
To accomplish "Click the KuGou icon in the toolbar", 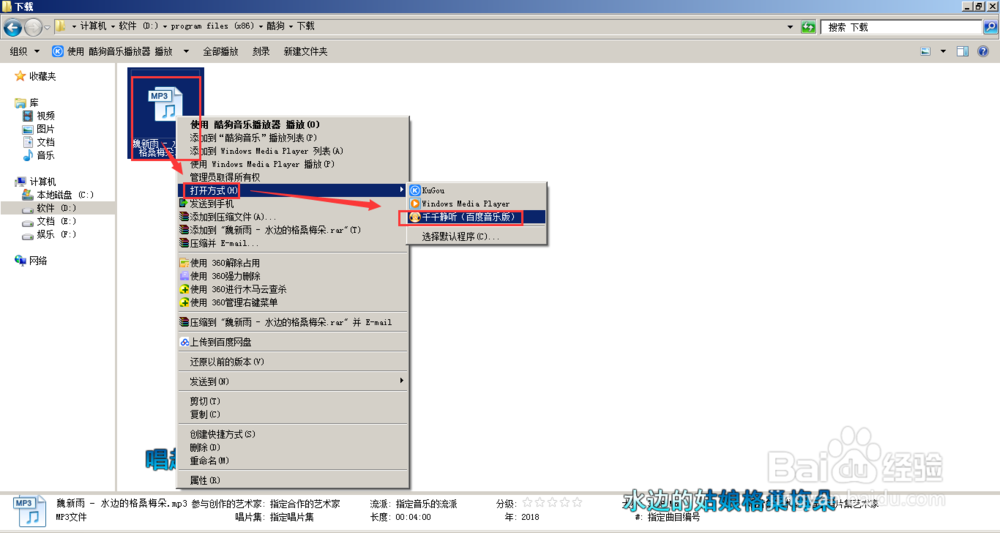I will [x=57, y=52].
